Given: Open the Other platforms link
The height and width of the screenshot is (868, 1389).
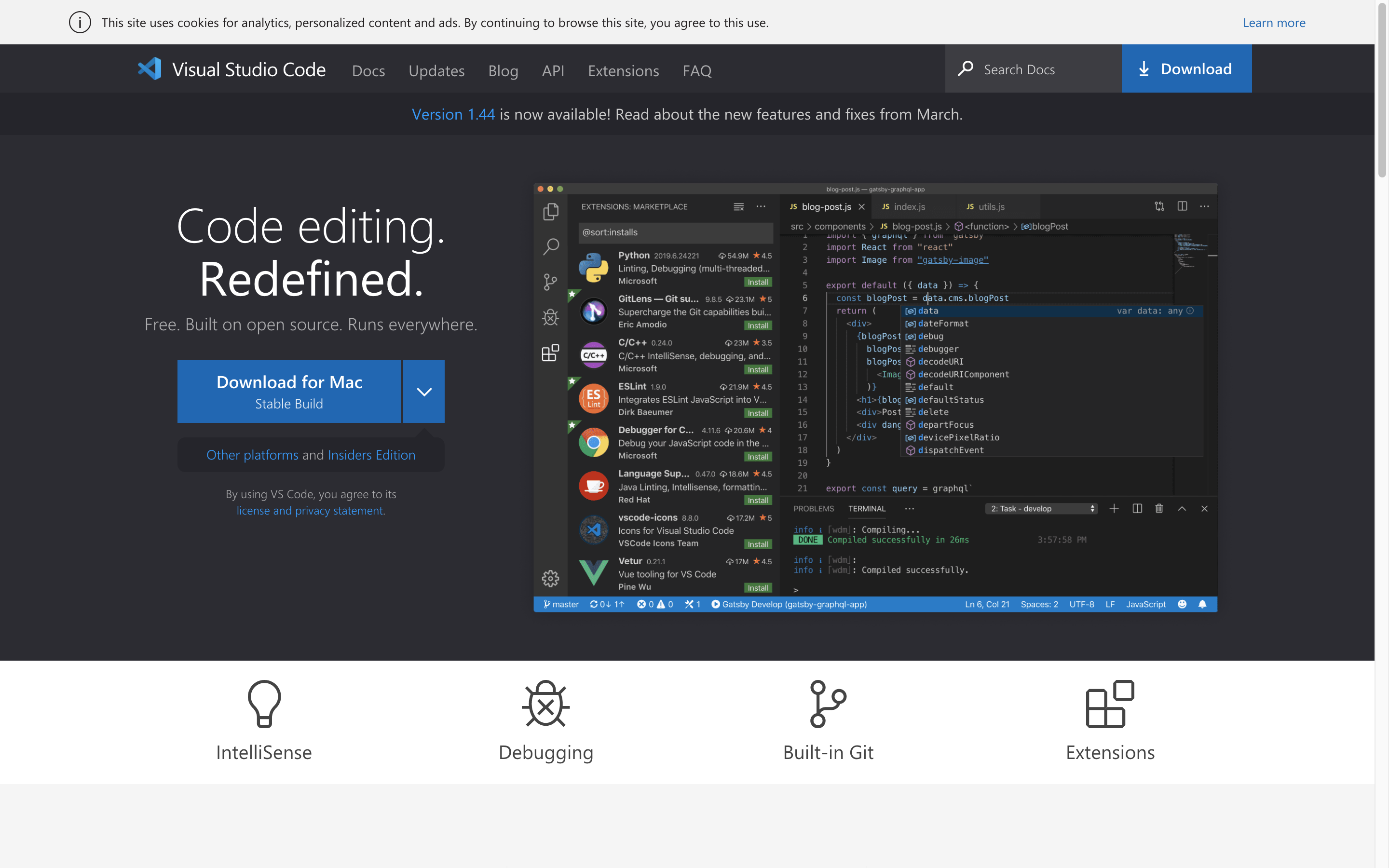Looking at the screenshot, I should click(252, 455).
